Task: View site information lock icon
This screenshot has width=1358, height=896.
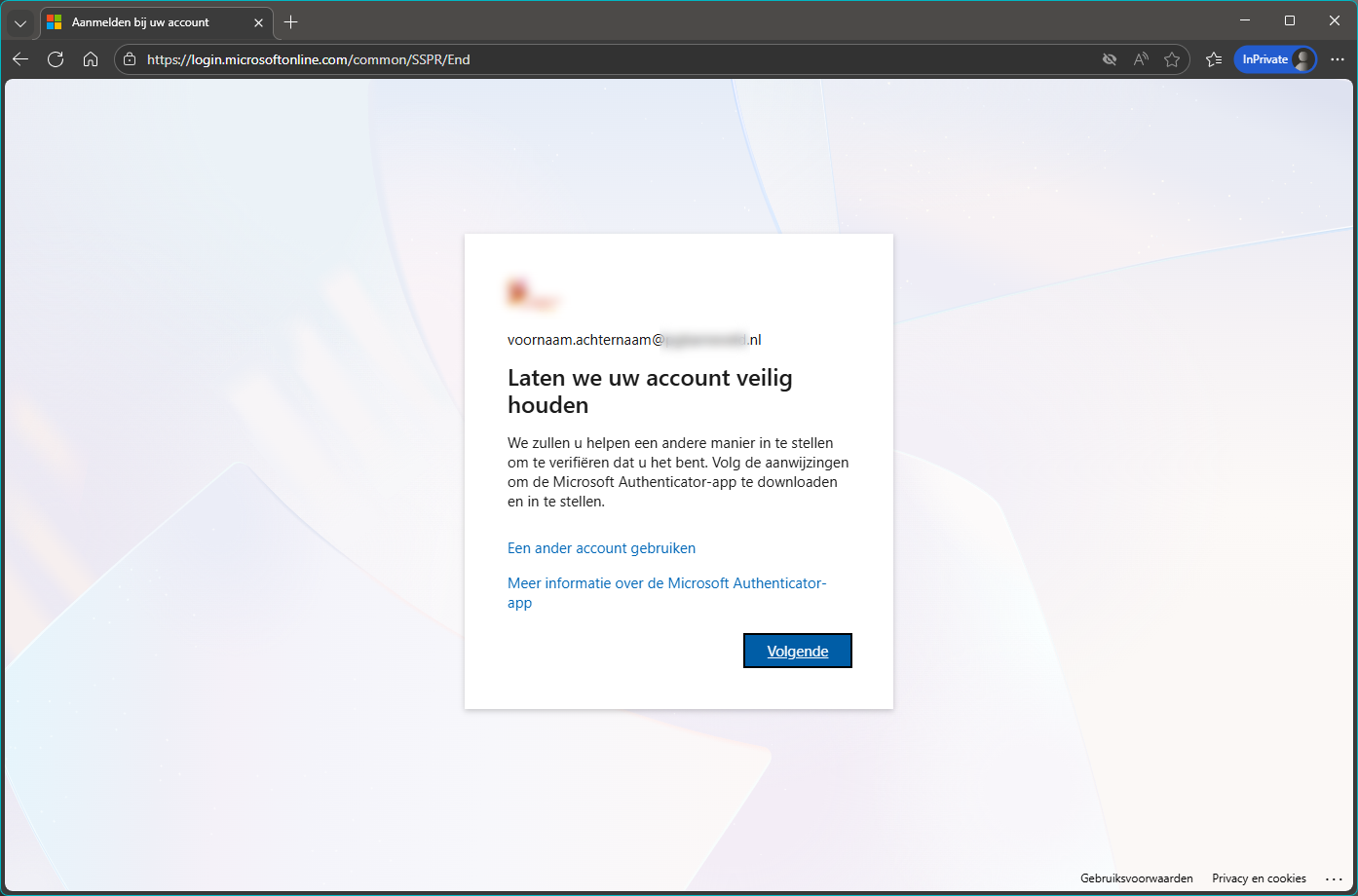Action: [130, 59]
